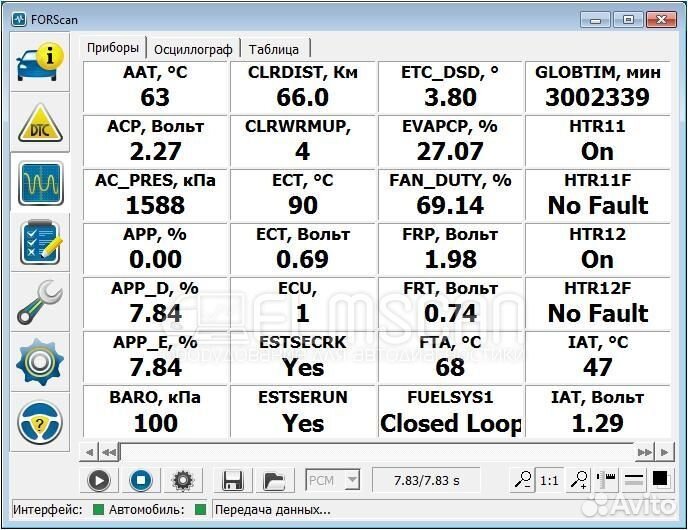Select the FRP Вольт gauge cell

pos(450,249)
